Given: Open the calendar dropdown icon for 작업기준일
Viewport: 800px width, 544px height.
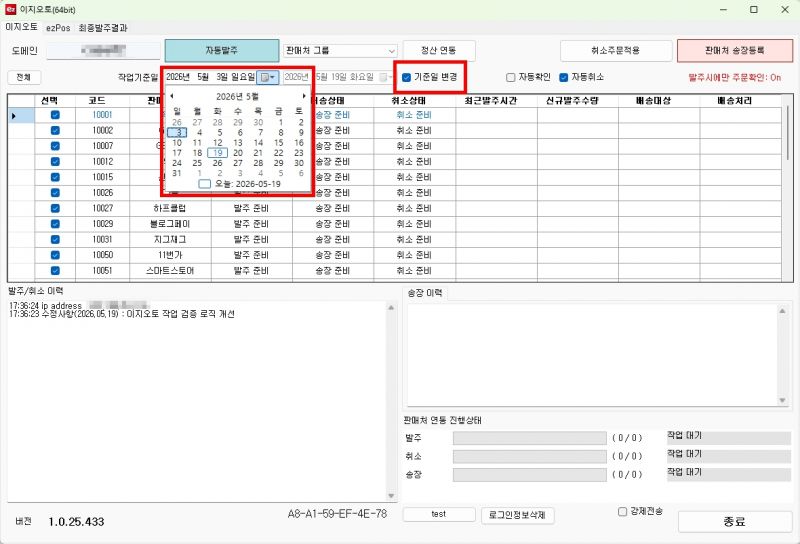Looking at the screenshot, I should point(267,78).
